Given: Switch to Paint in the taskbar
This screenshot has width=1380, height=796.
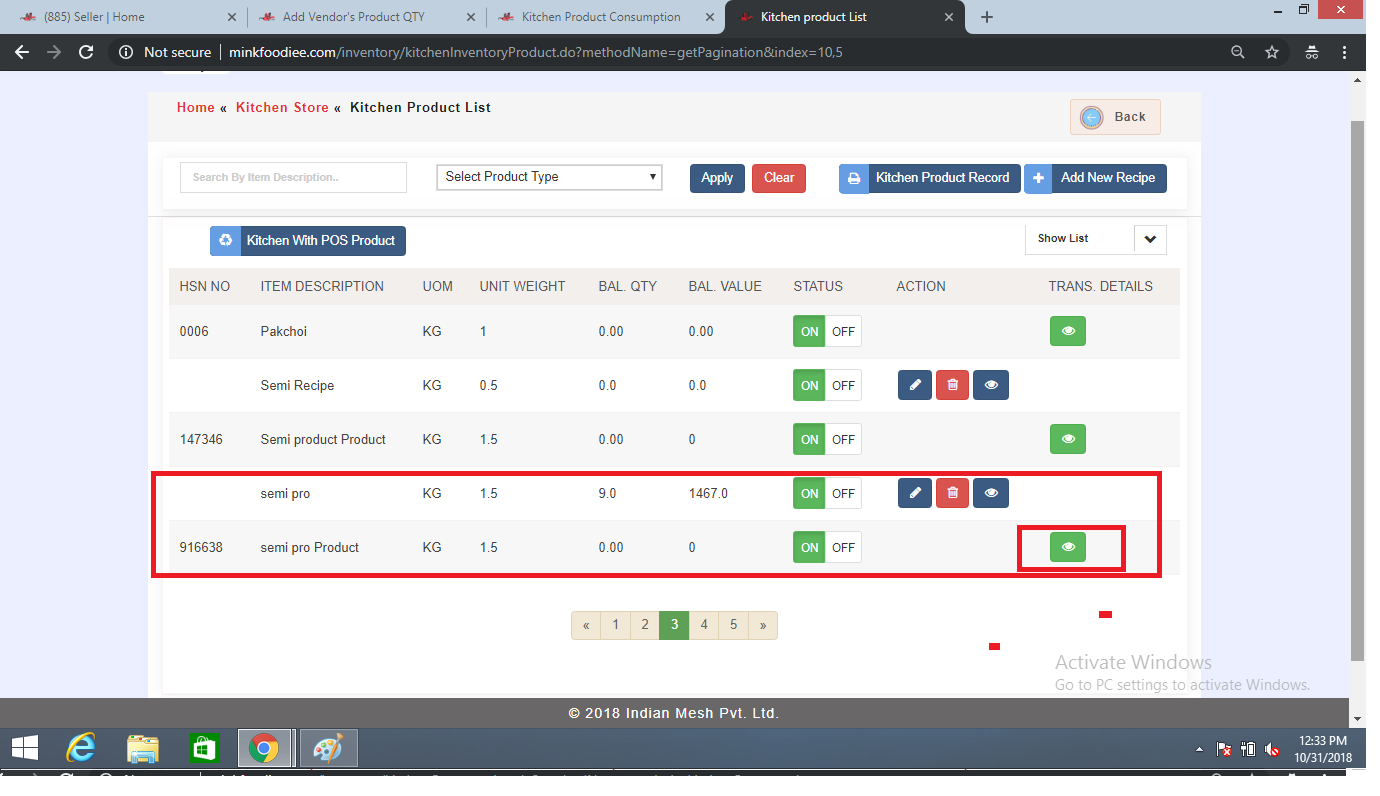Looking at the screenshot, I should [x=328, y=748].
